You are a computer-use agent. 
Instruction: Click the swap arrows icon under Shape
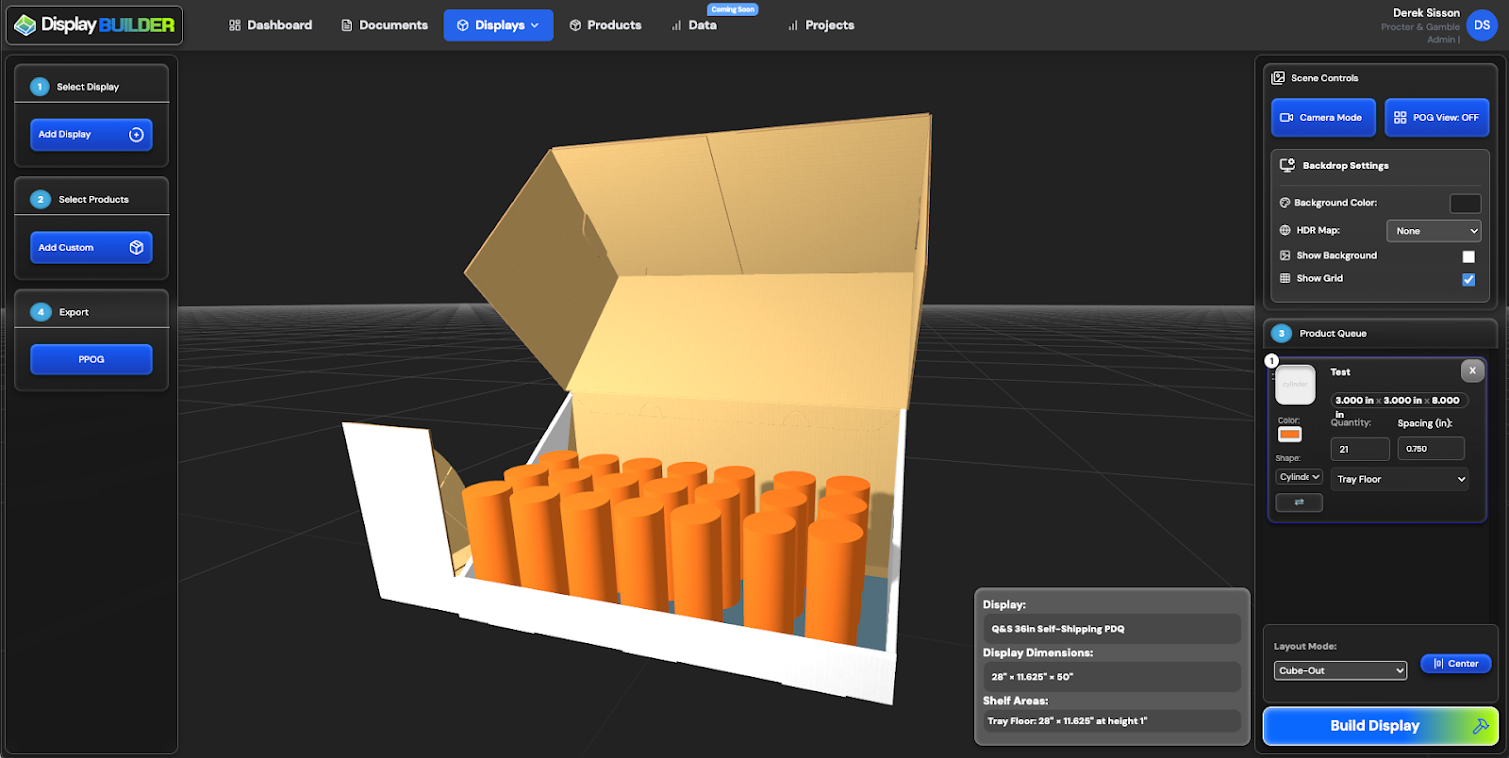pyautogui.click(x=1299, y=503)
